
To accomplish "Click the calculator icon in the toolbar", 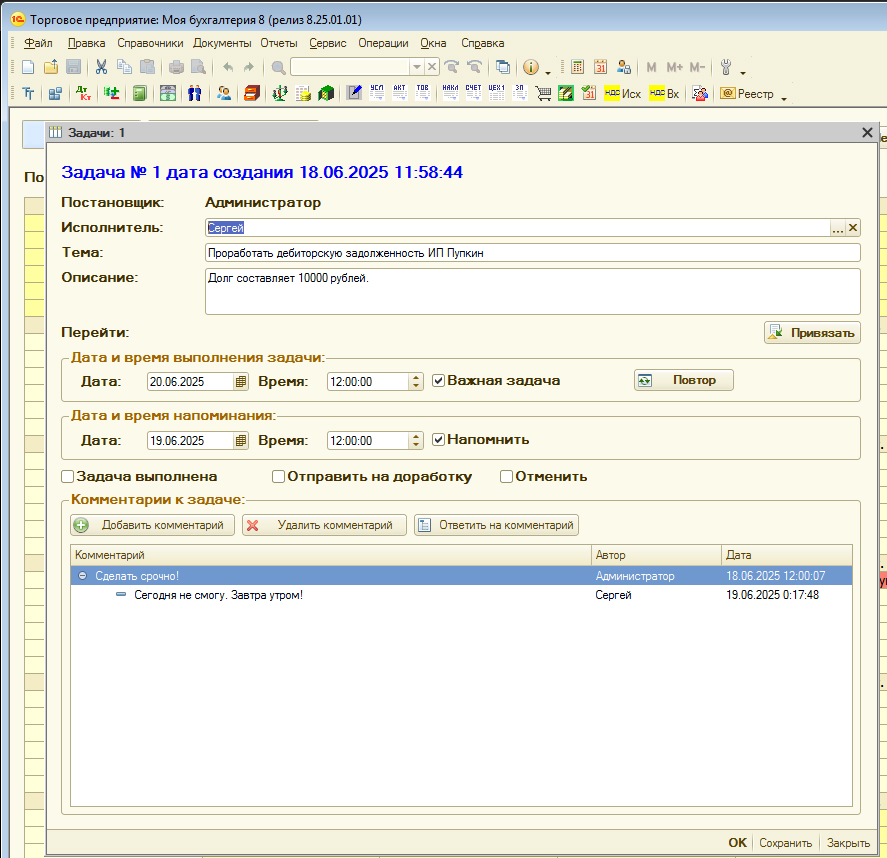I will [x=577, y=67].
